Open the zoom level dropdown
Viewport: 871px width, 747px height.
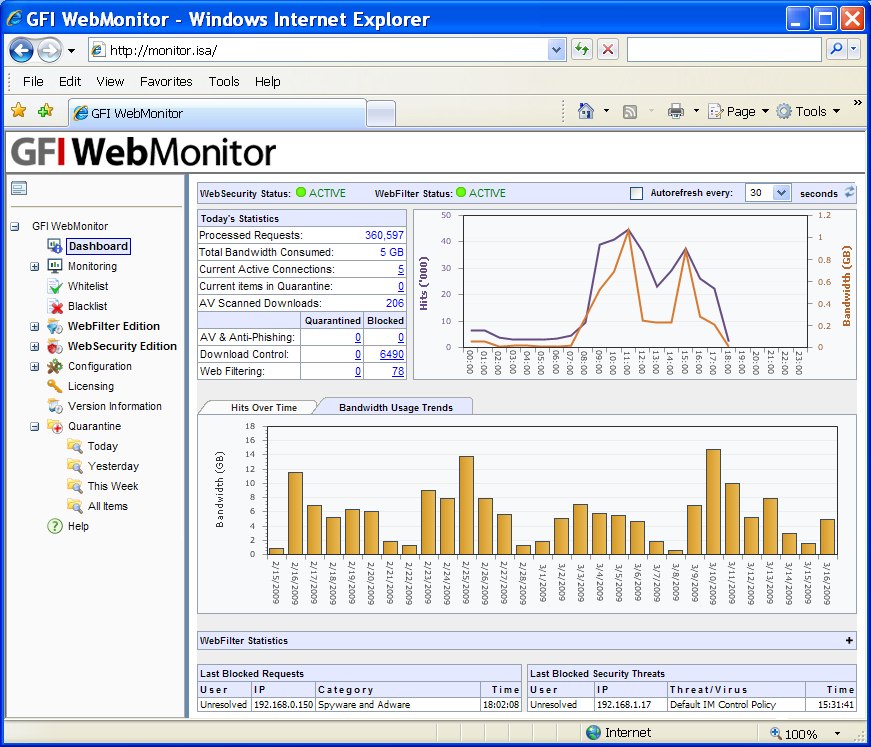coord(837,734)
